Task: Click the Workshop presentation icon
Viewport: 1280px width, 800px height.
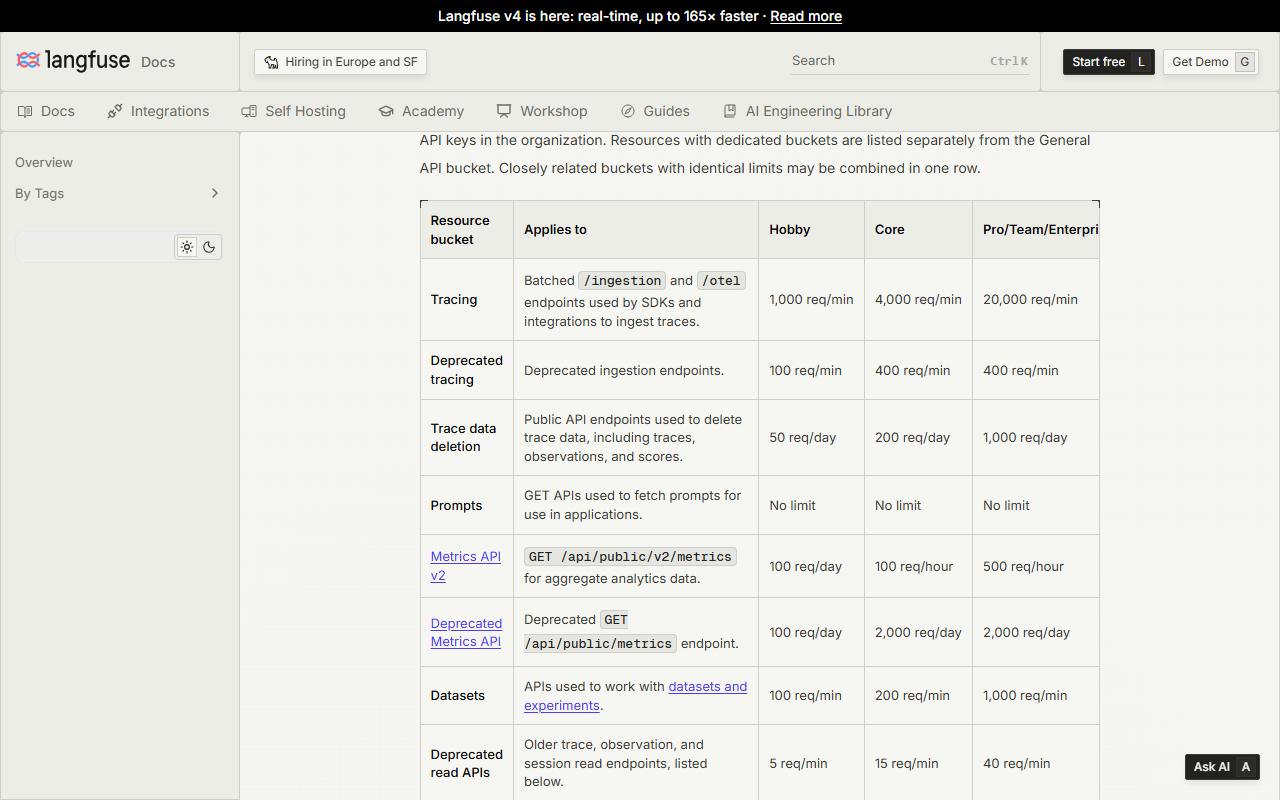Action: [x=504, y=111]
